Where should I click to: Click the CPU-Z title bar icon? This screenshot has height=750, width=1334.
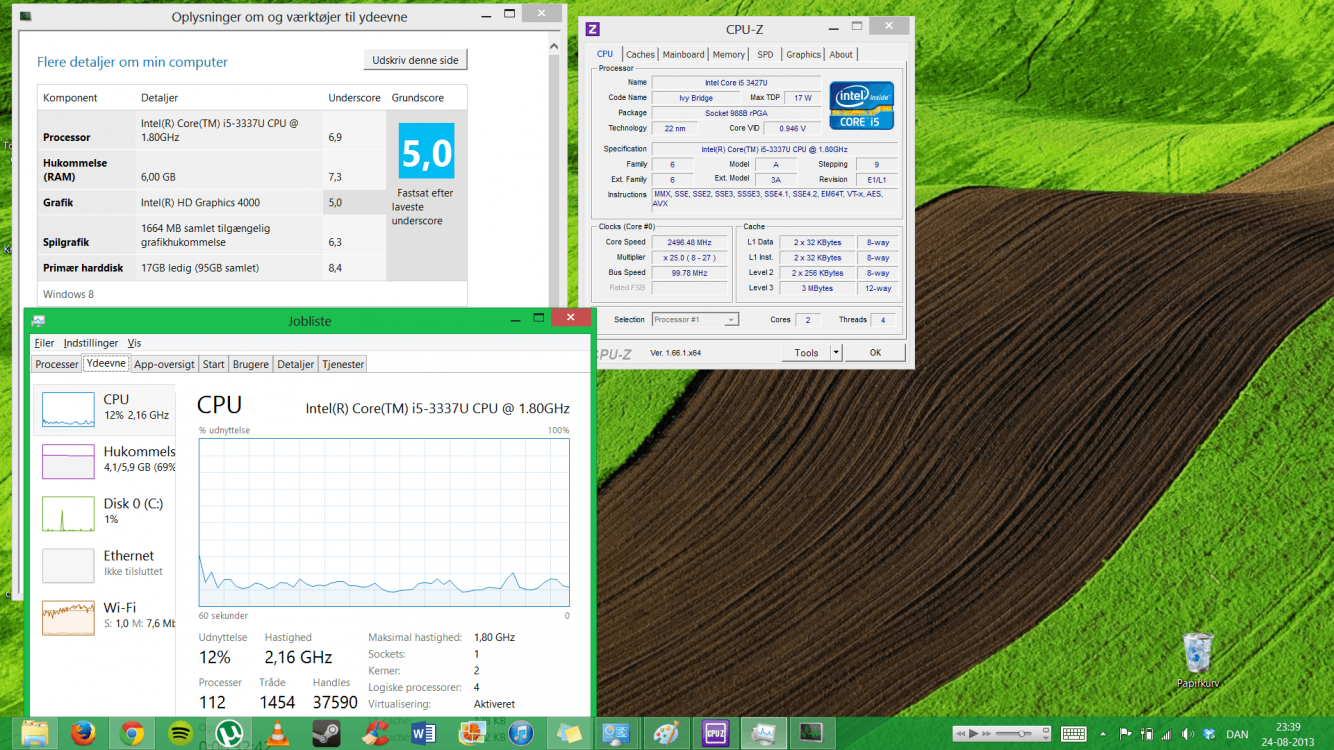593,29
